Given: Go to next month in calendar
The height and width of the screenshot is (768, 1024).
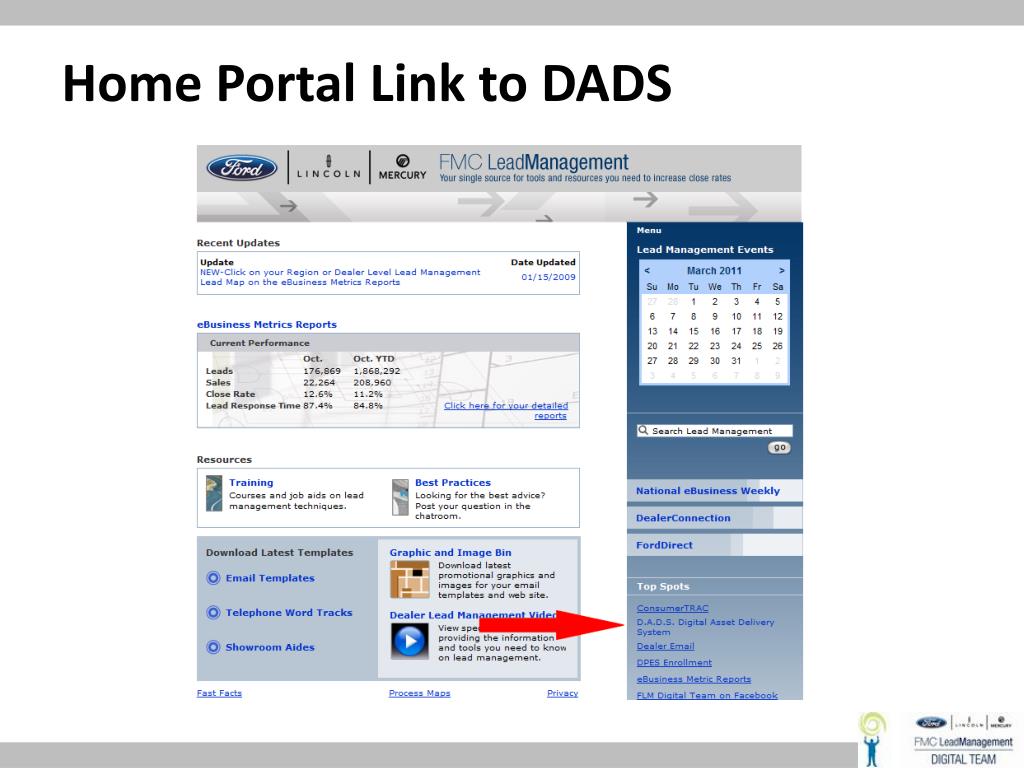Looking at the screenshot, I should (x=782, y=270).
